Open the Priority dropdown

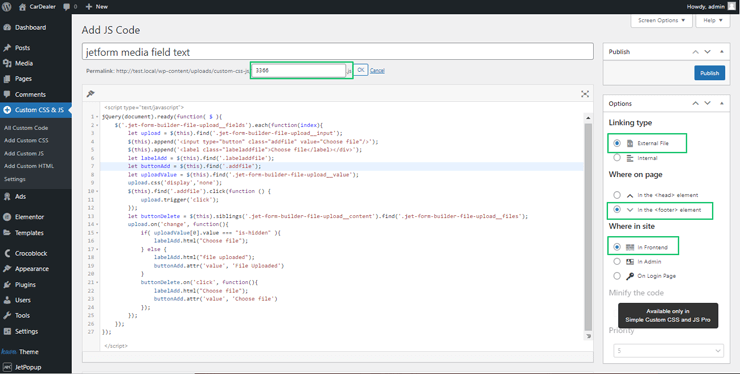[668, 351]
